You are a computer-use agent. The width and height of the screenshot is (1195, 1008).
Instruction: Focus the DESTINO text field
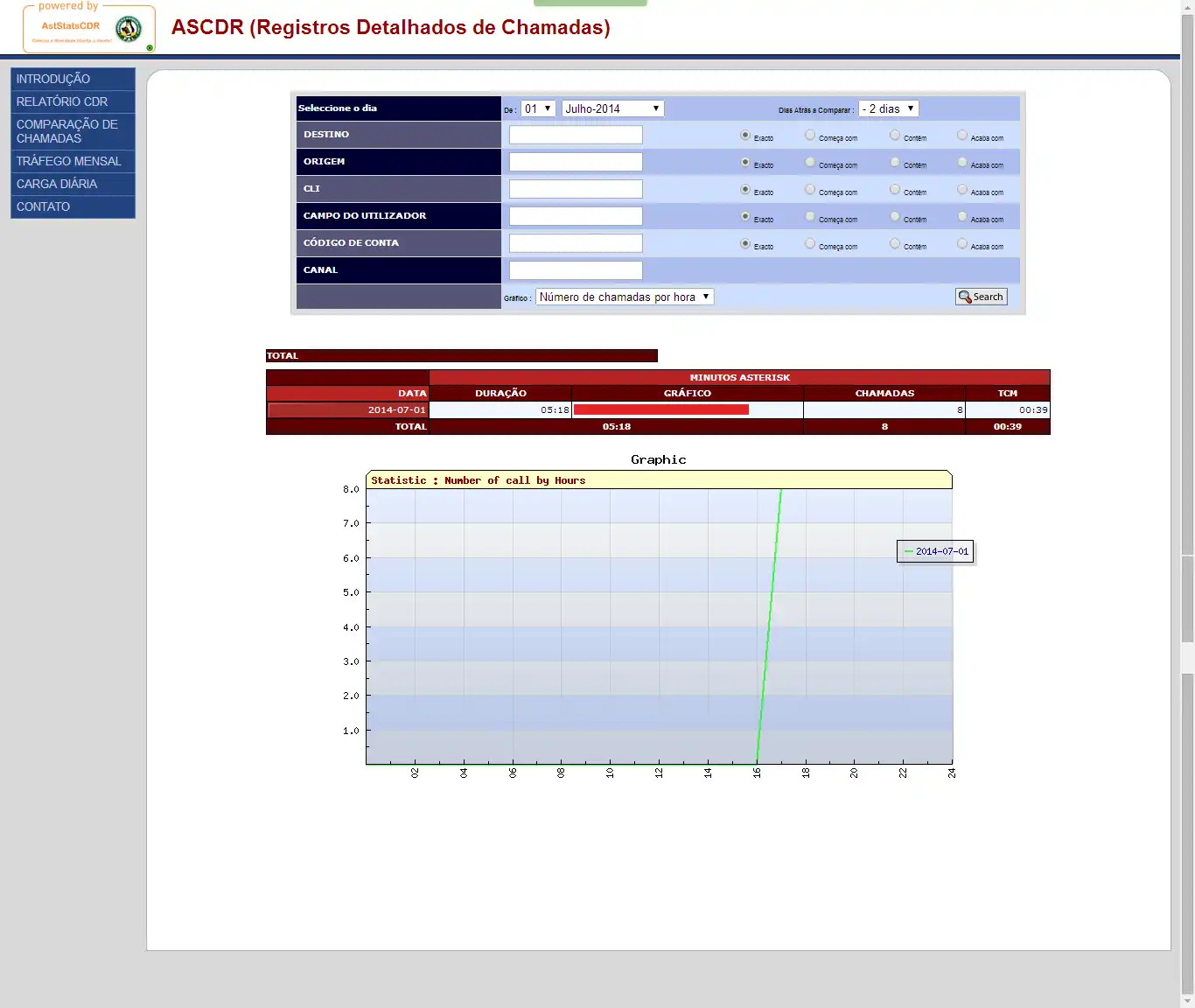[x=576, y=135]
